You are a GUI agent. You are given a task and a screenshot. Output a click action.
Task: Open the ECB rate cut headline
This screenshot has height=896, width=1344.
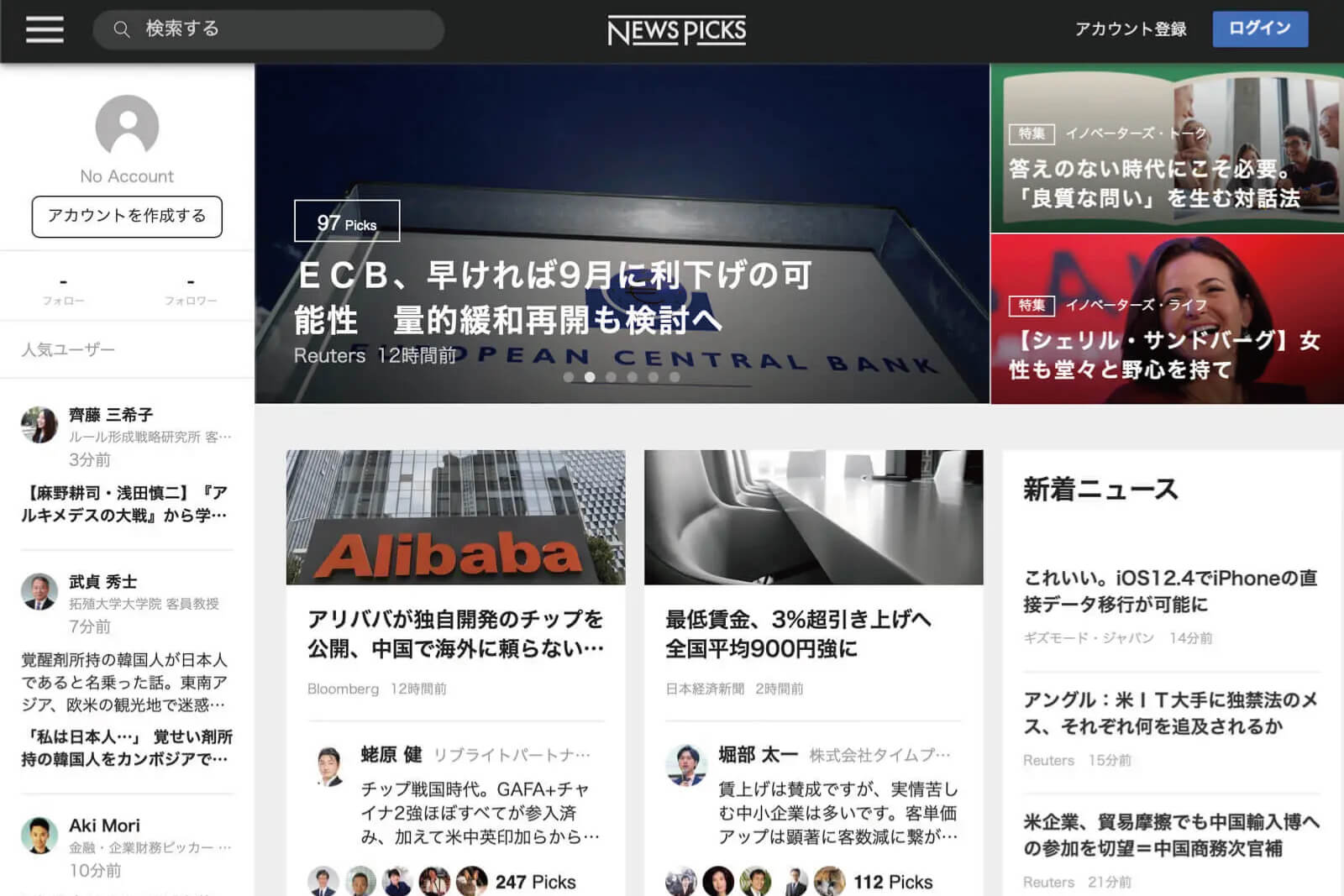click(x=554, y=297)
